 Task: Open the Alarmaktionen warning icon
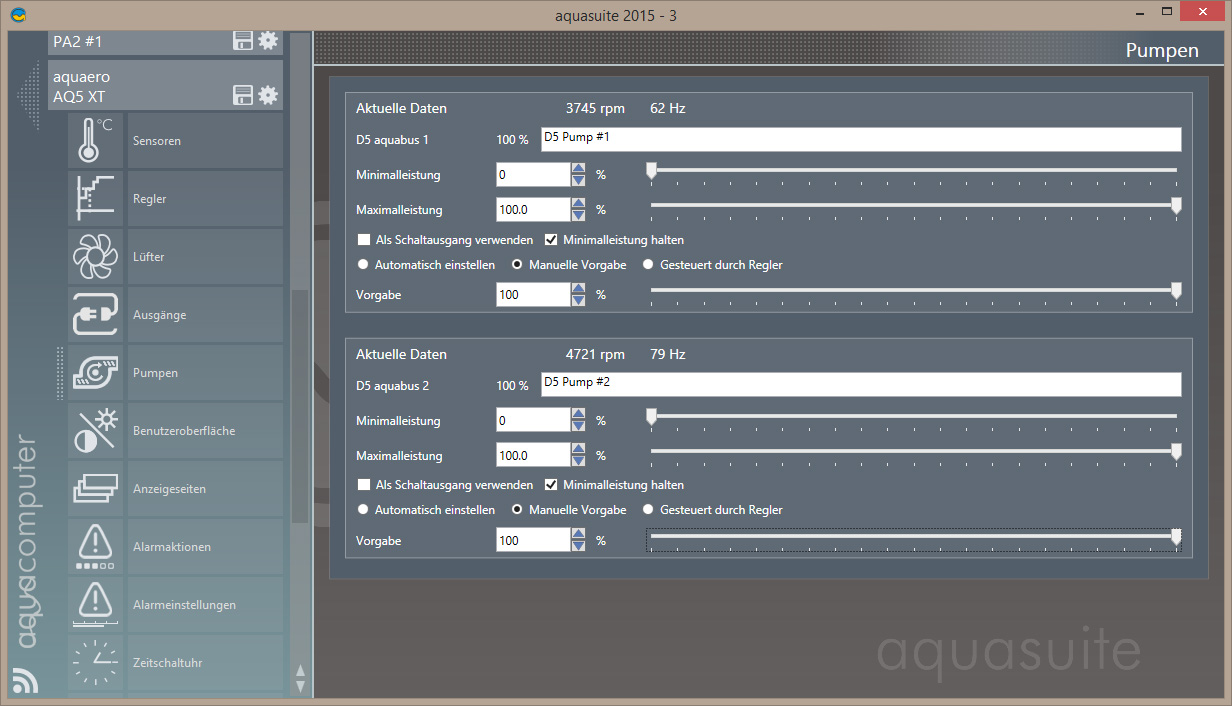95,547
